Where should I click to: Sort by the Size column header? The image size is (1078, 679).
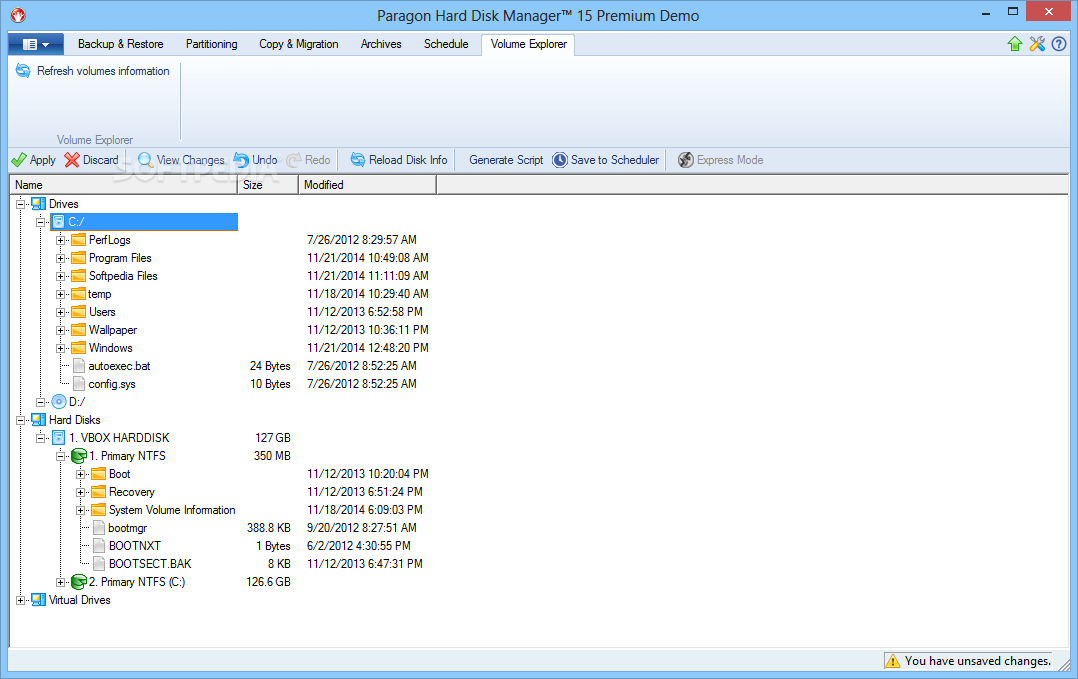tap(268, 185)
